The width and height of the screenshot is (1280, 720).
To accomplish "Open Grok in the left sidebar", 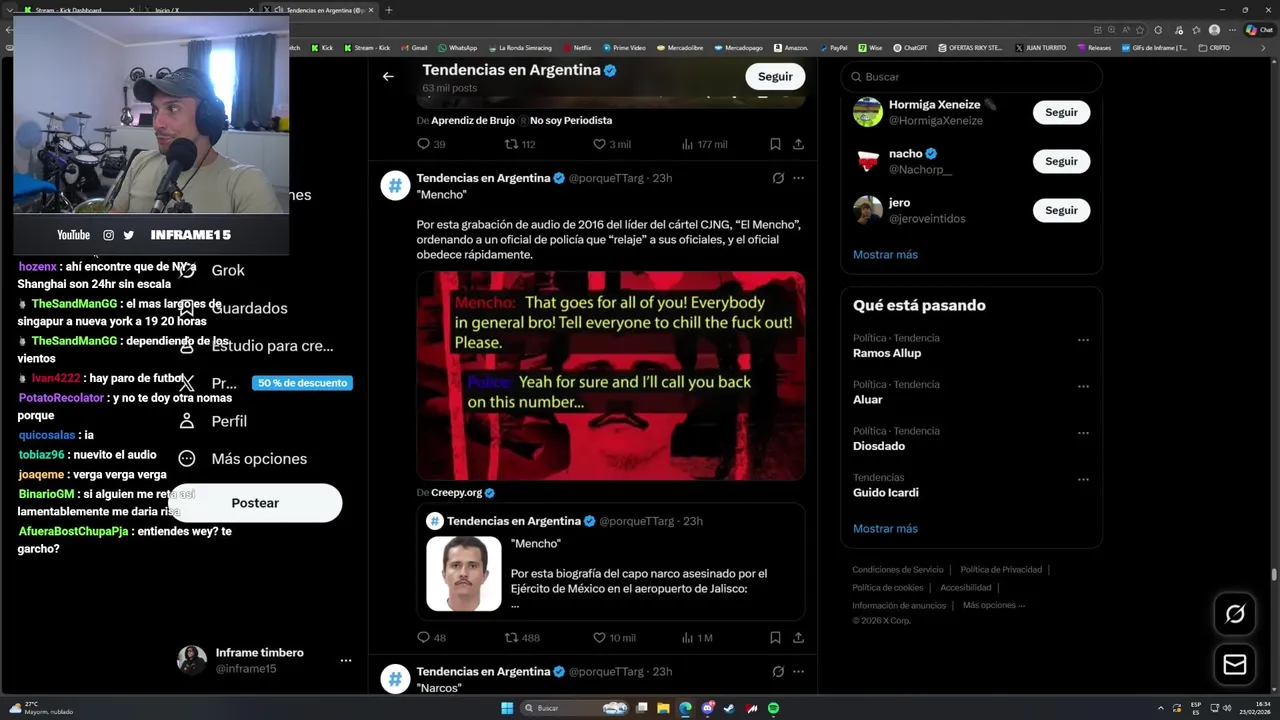I will coord(228,270).
